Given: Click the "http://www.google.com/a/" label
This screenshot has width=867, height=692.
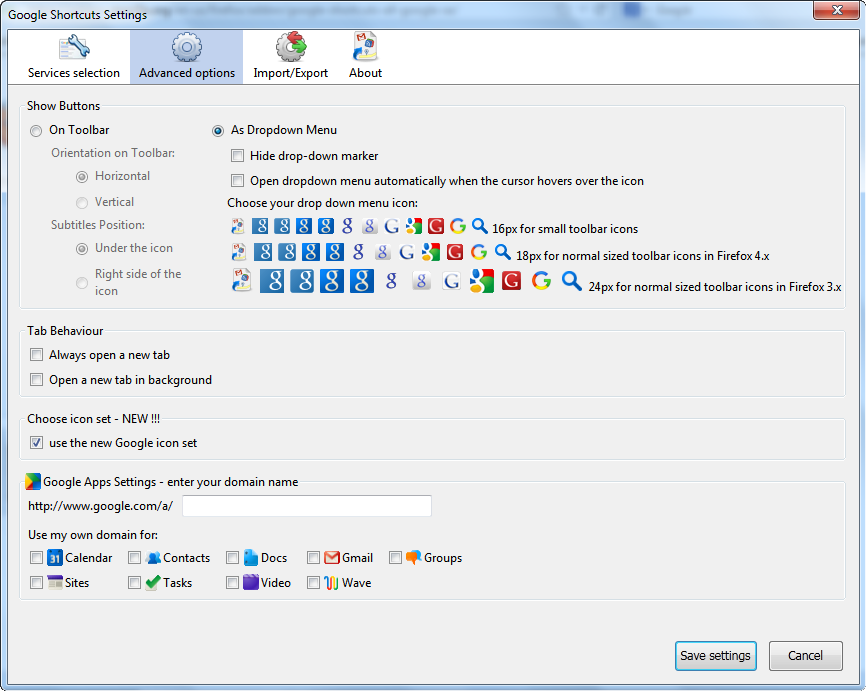Looking at the screenshot, I should pyautogui.click(x=100, y=506).
